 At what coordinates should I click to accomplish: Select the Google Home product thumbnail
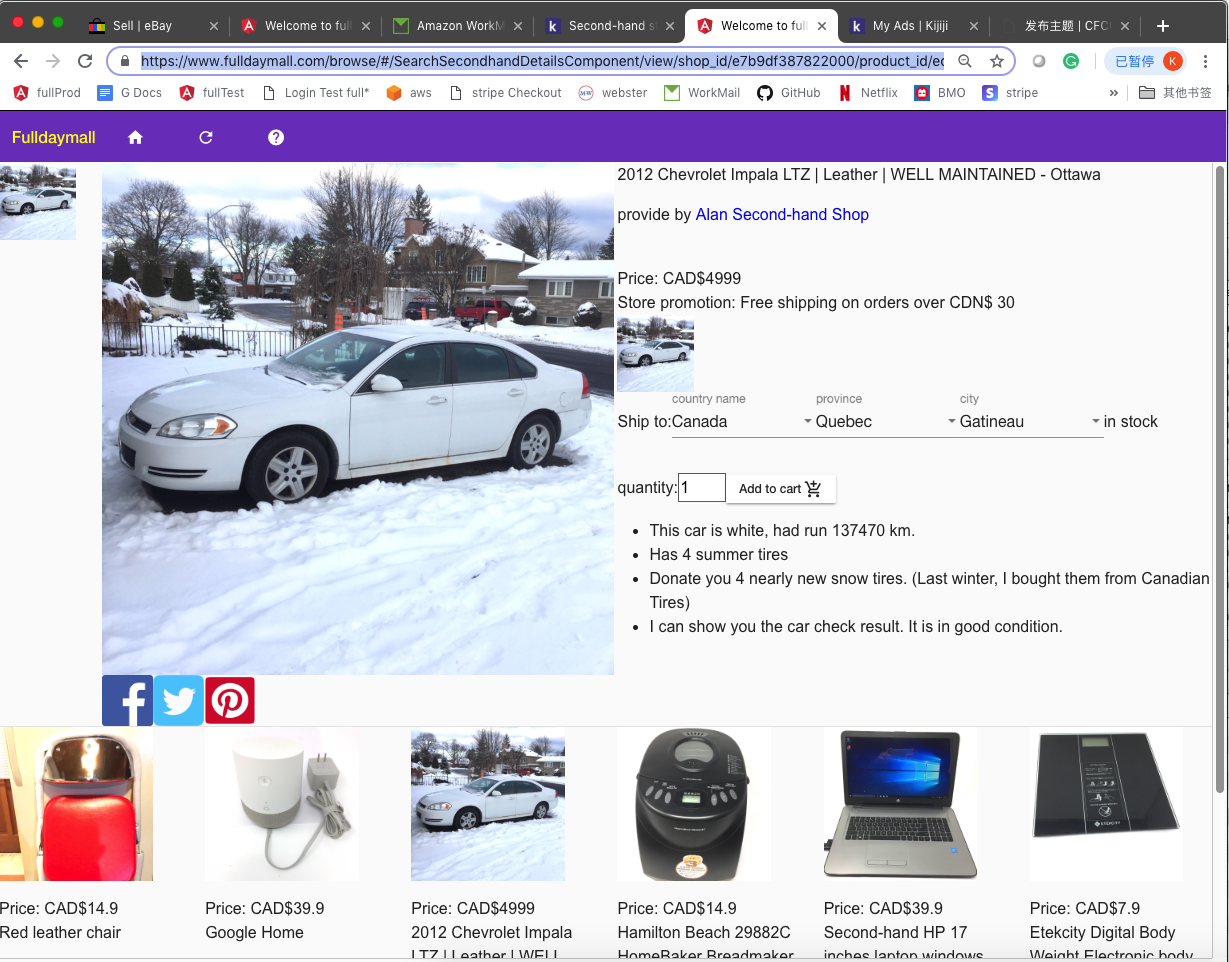tap(282, 804)
